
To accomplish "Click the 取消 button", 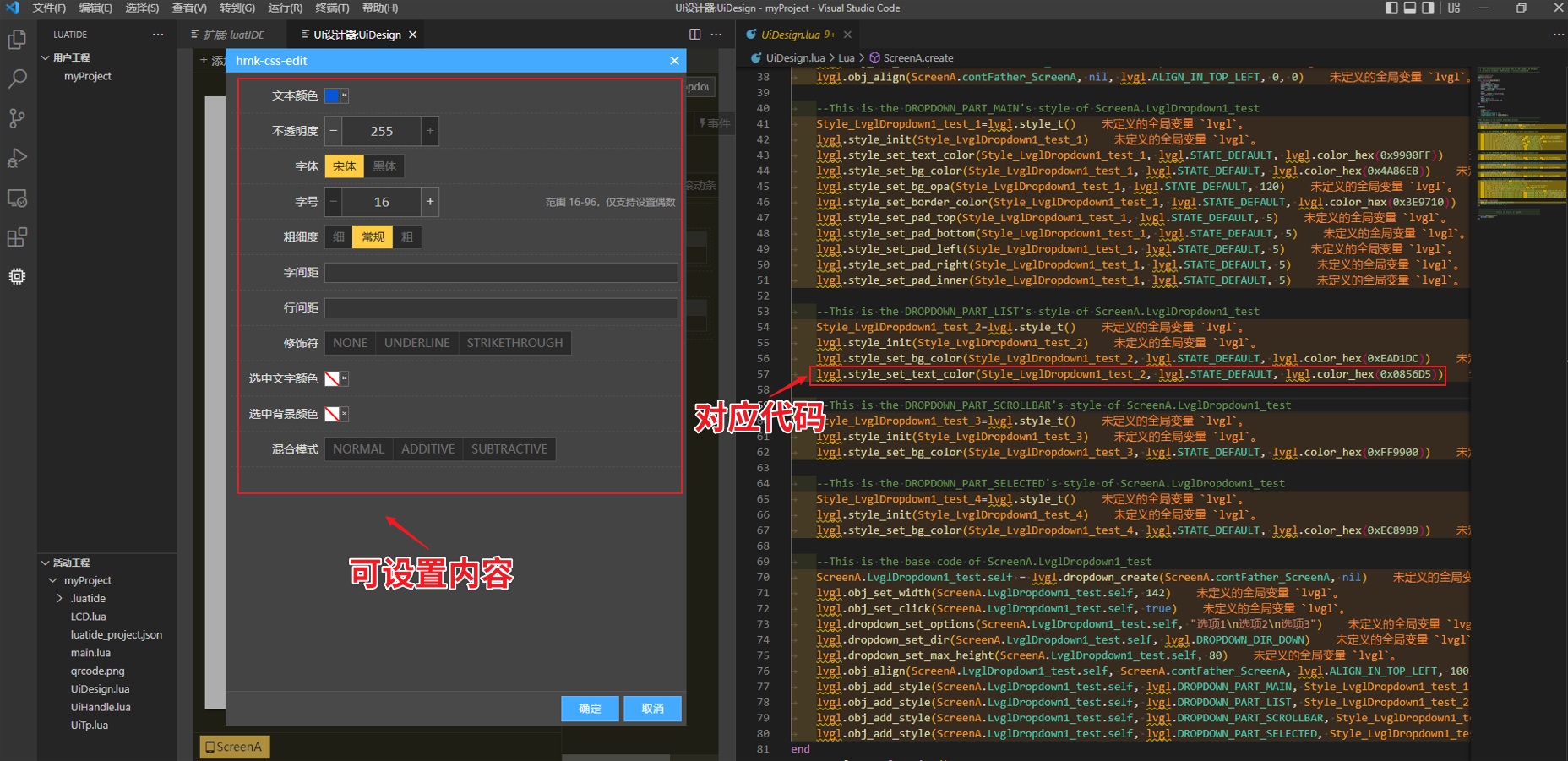I will tap(652, 709).
